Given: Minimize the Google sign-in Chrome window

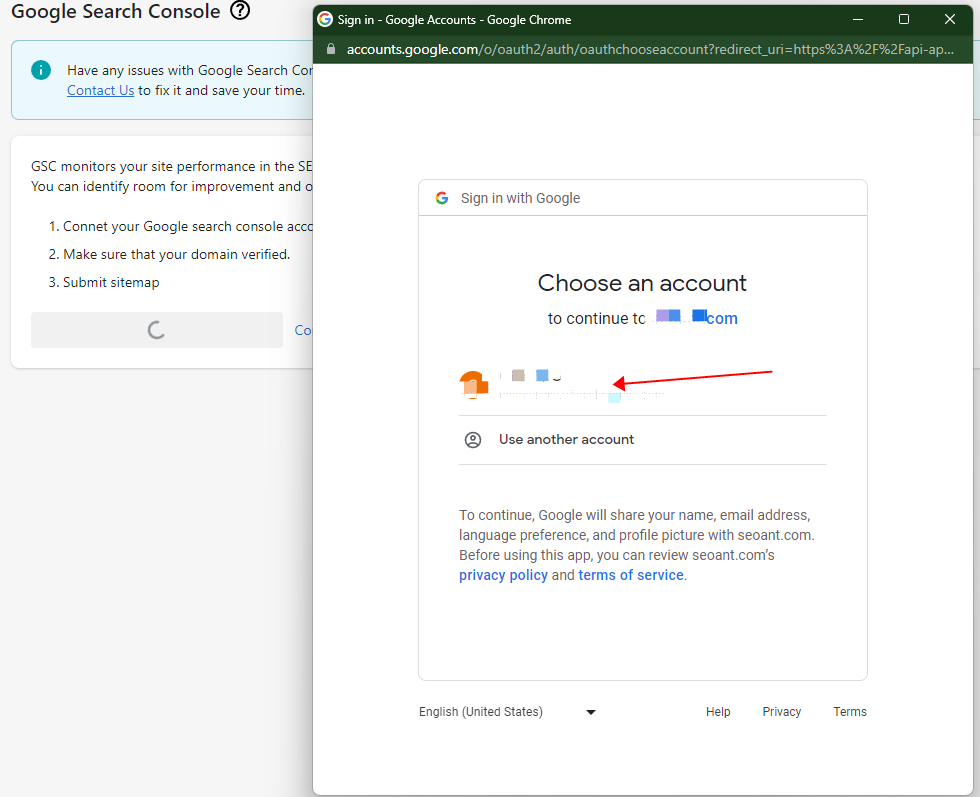Looking at the screenshot, I should pyautogui.click(x=858, y=19).
